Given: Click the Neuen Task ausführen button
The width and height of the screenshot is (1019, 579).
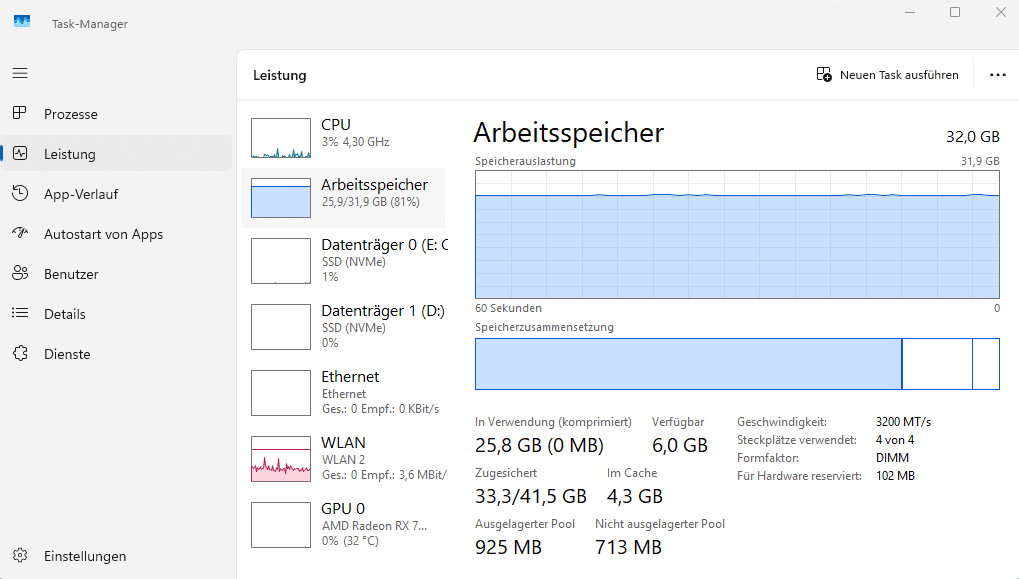Looking at the screenshot, I should pyautogui.click(x=886, y=74).
